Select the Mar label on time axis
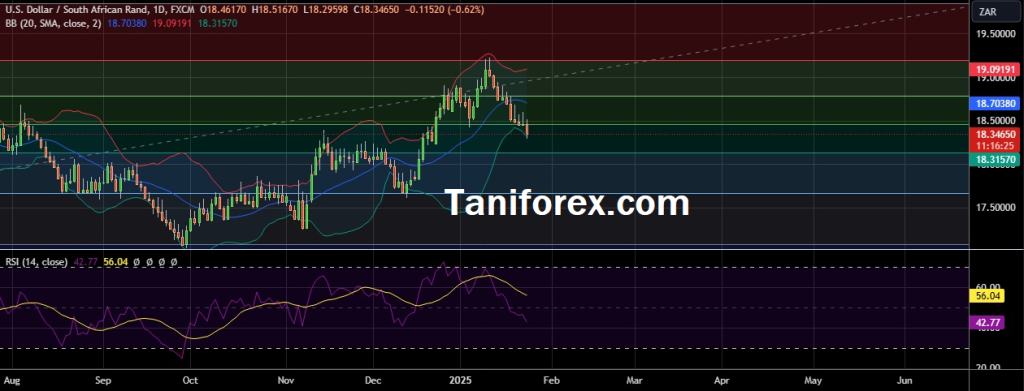Viewport: 1024px width, 391px height. point(634,379)
